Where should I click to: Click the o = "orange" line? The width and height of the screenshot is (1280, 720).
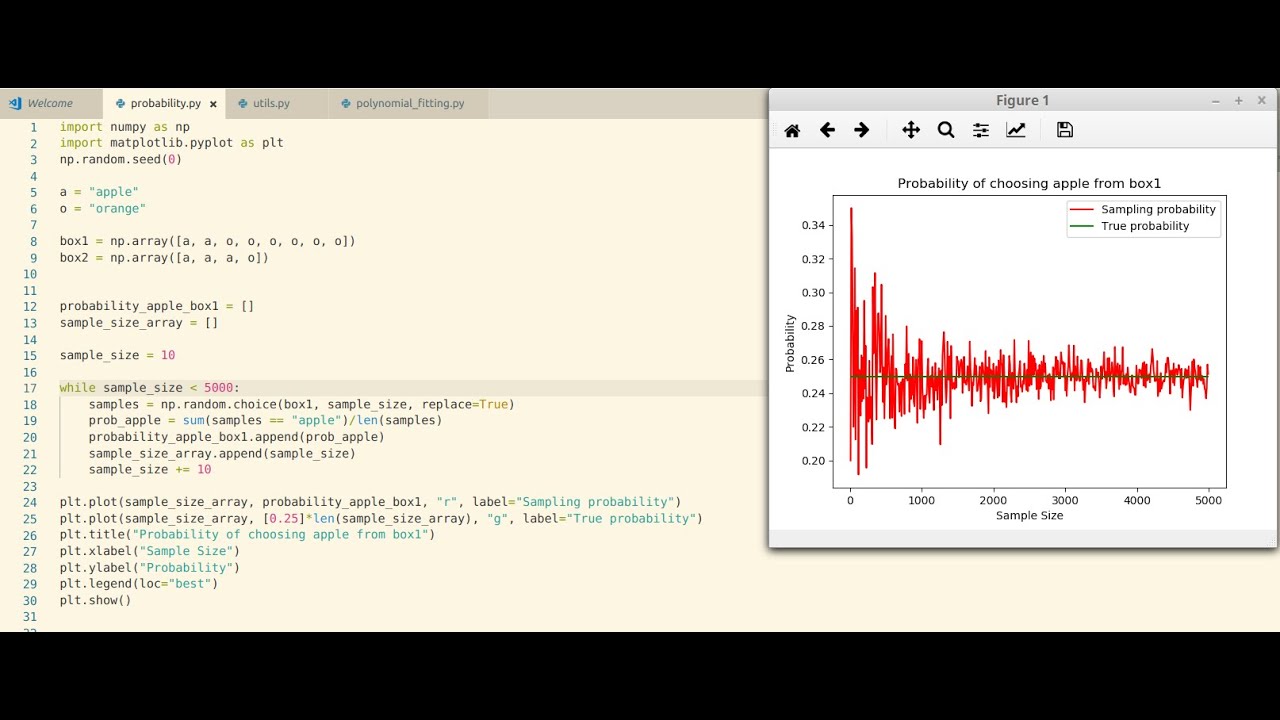click(x=102, y=208)
